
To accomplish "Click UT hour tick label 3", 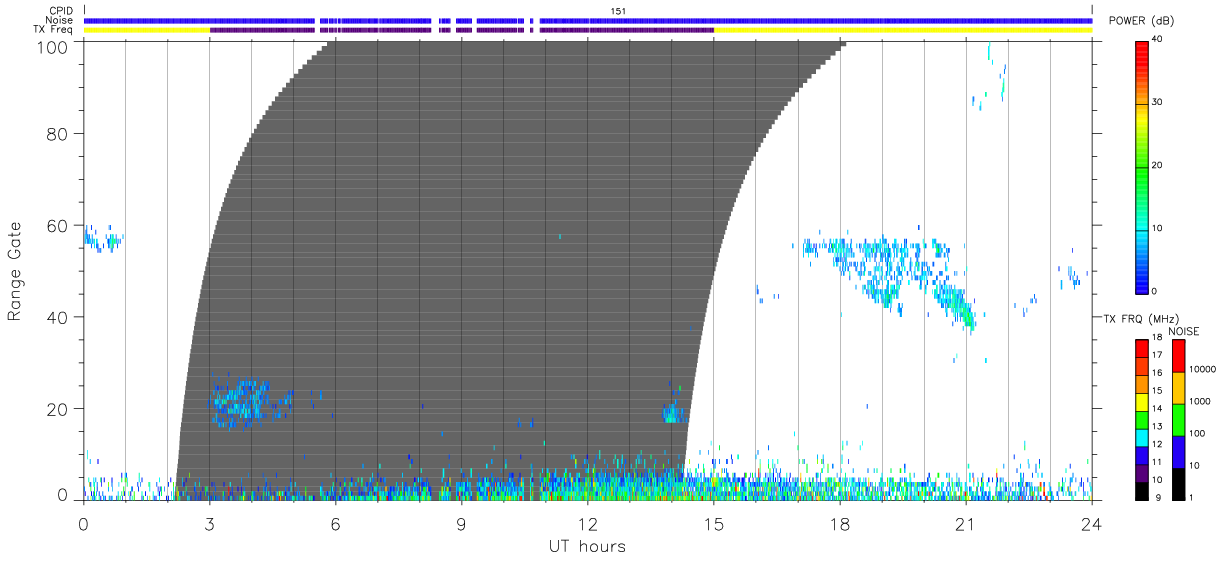I will click(209, 523).
